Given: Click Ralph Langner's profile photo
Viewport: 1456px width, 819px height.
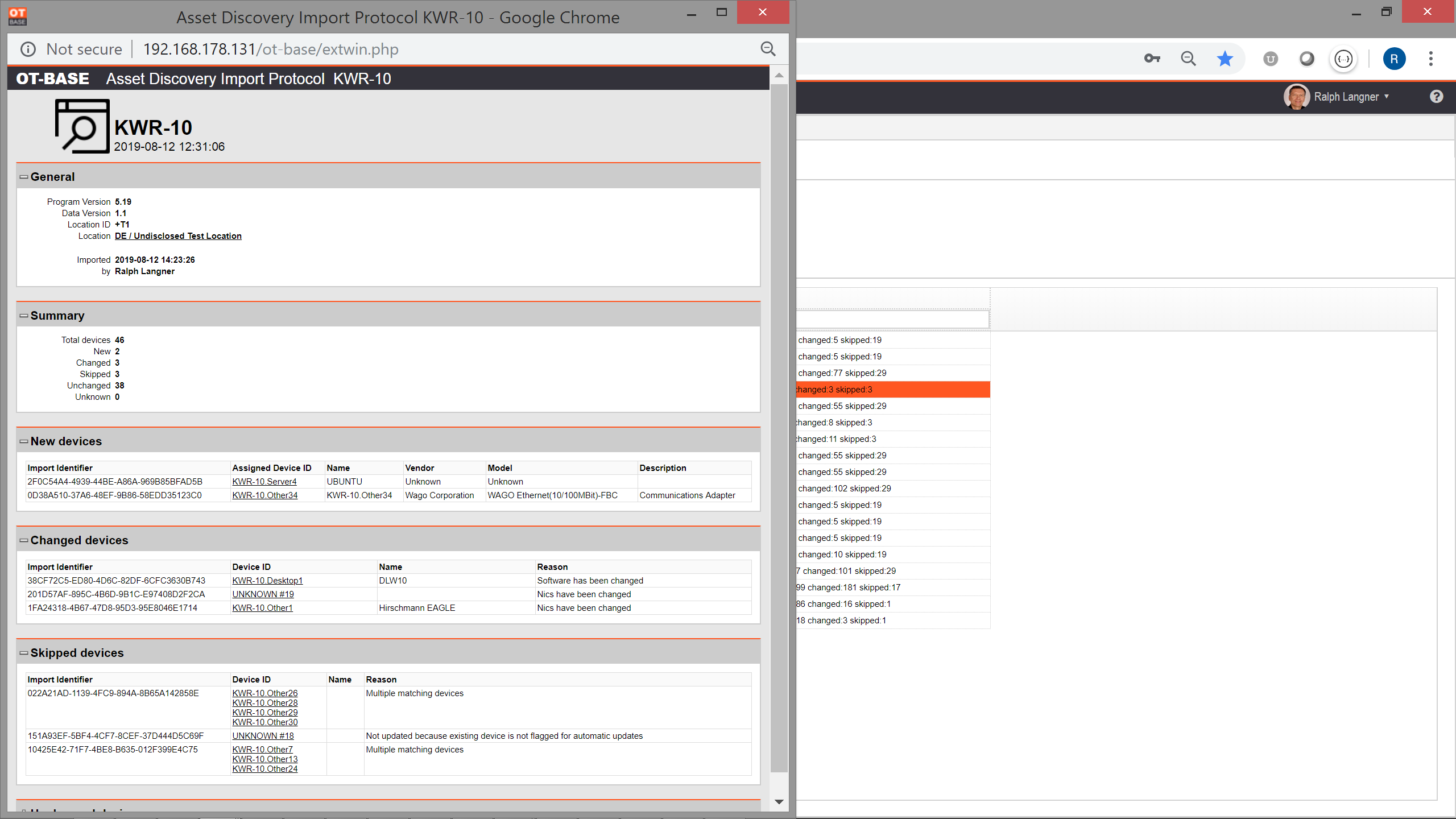Looking at the screenshot, I should tap(1296, 97).
